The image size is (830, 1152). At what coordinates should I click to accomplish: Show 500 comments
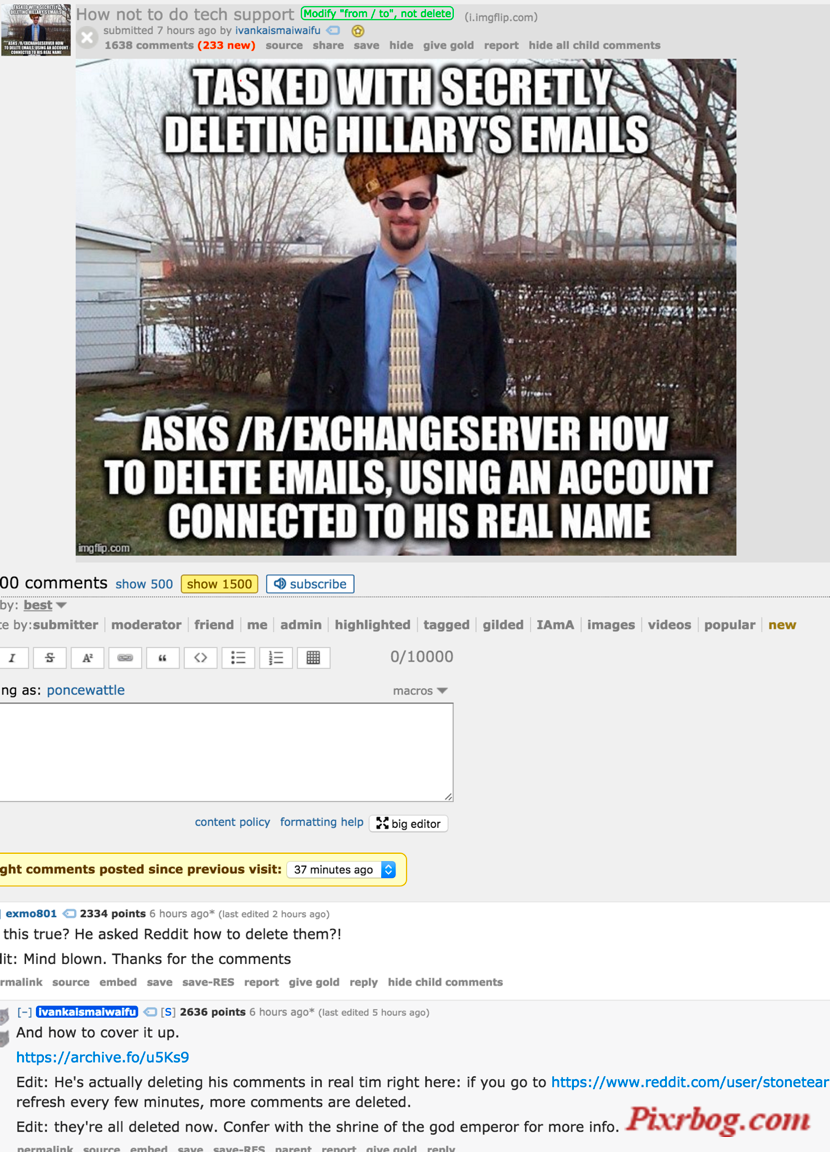pos(144,584)
